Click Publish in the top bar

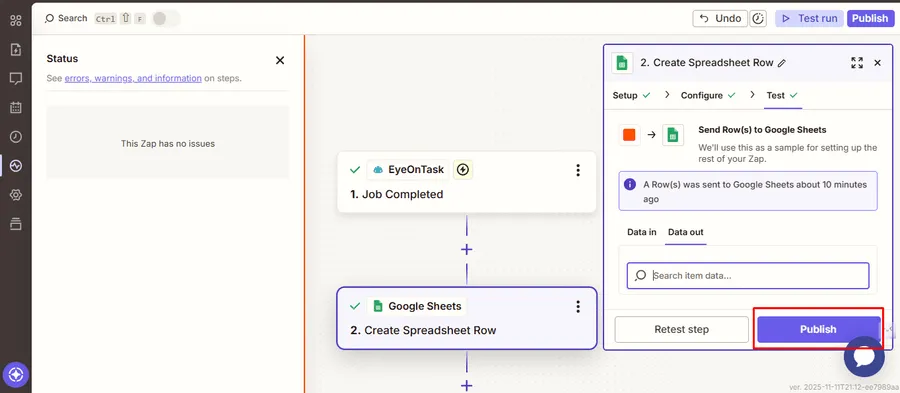click(870, 18)
